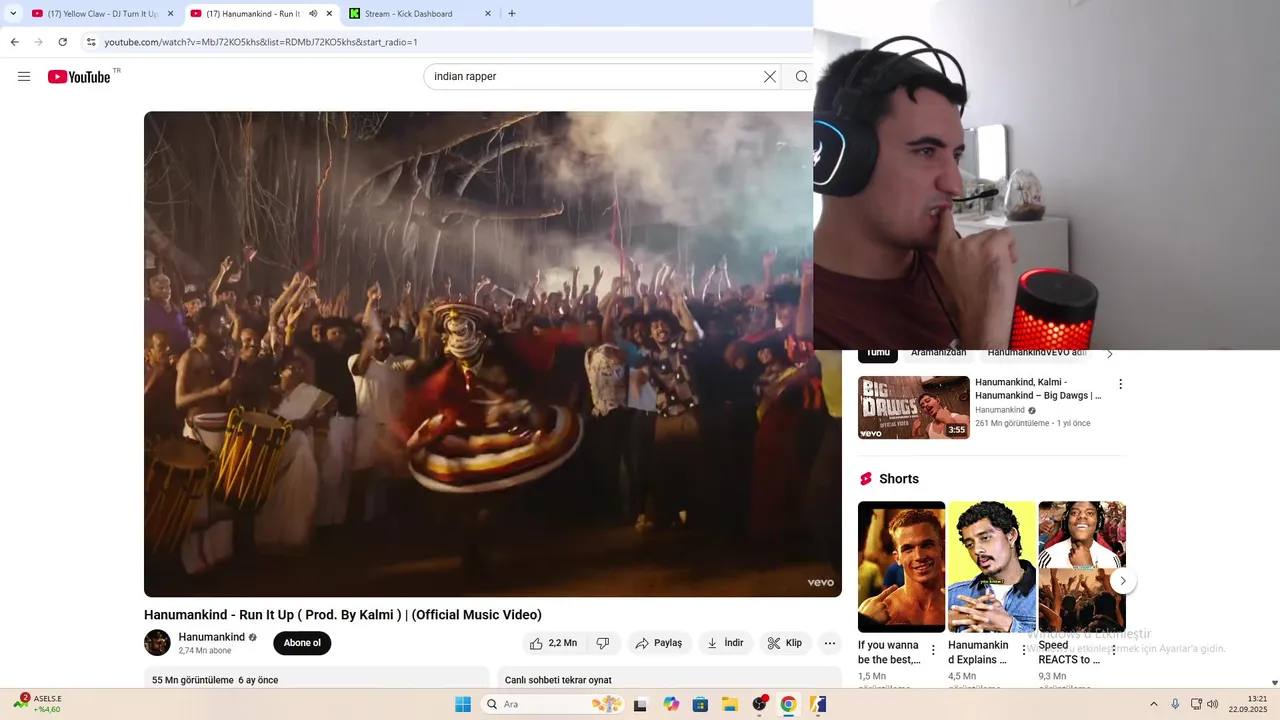This screenshot has width=1280, height=720.
Task: Reload the page
Action: point(63,42)
